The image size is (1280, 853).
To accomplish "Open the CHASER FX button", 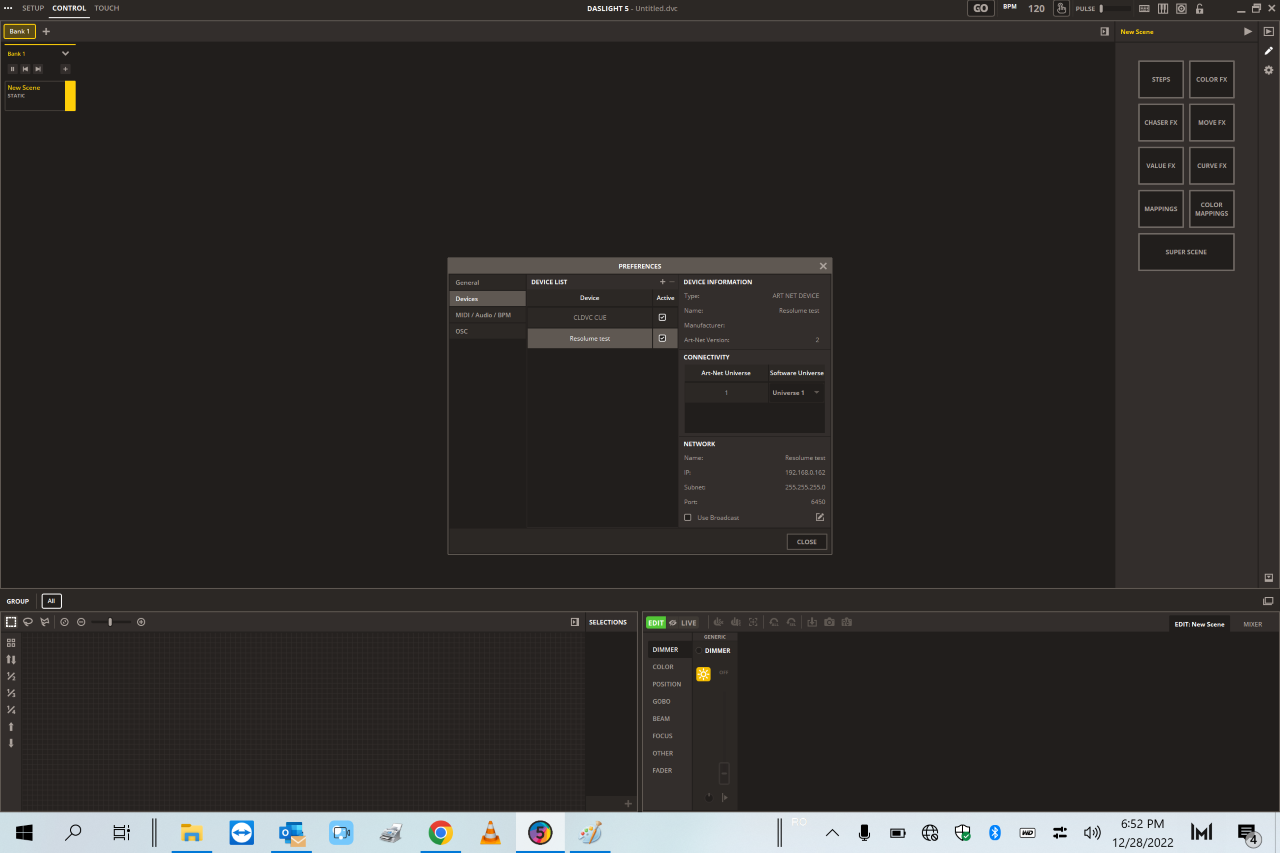I will coord(1161,122).
